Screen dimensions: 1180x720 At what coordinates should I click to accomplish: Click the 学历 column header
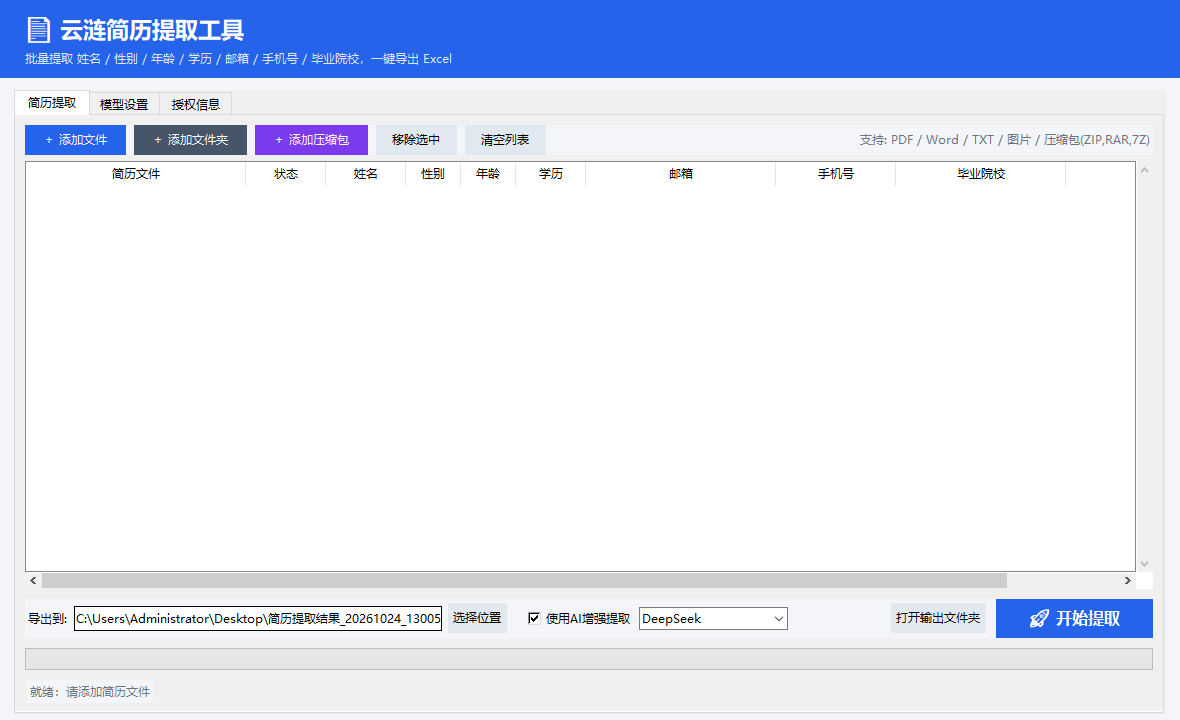tap(551, 174)
